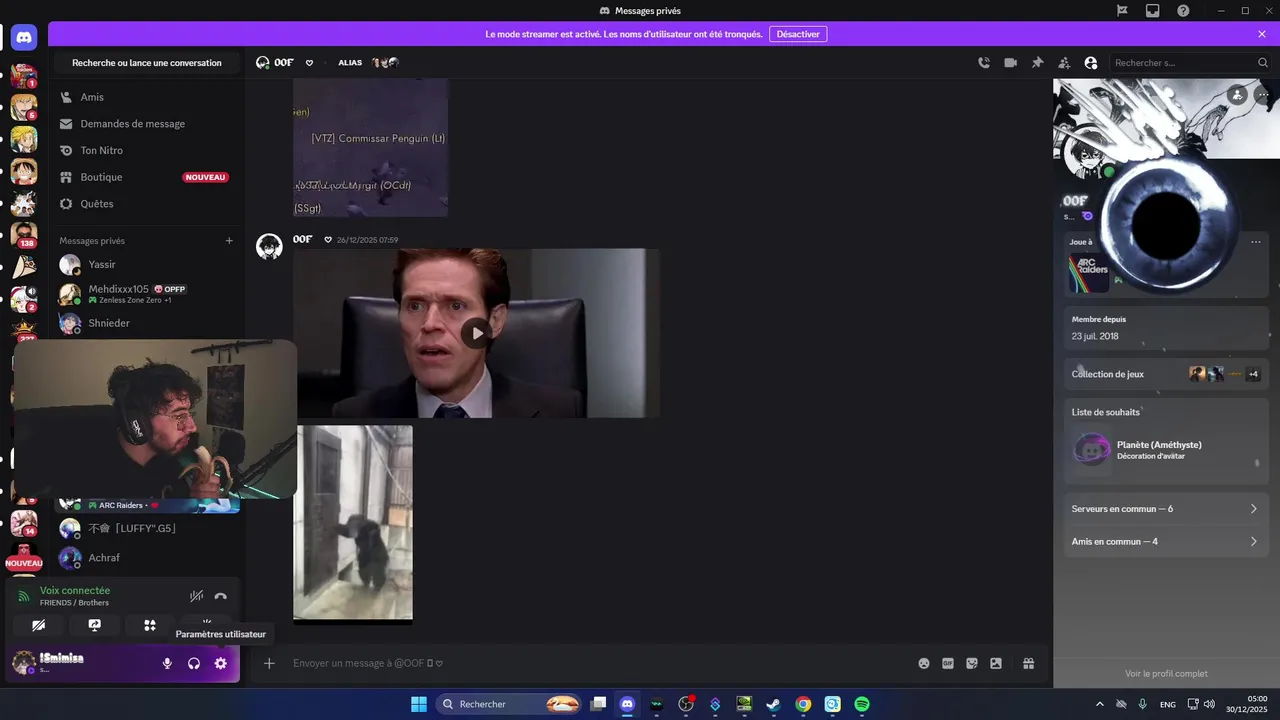Viewport: 1280px width, 720px height.
Task: Open the conversation with Shnieder
Action: [147, 323]
